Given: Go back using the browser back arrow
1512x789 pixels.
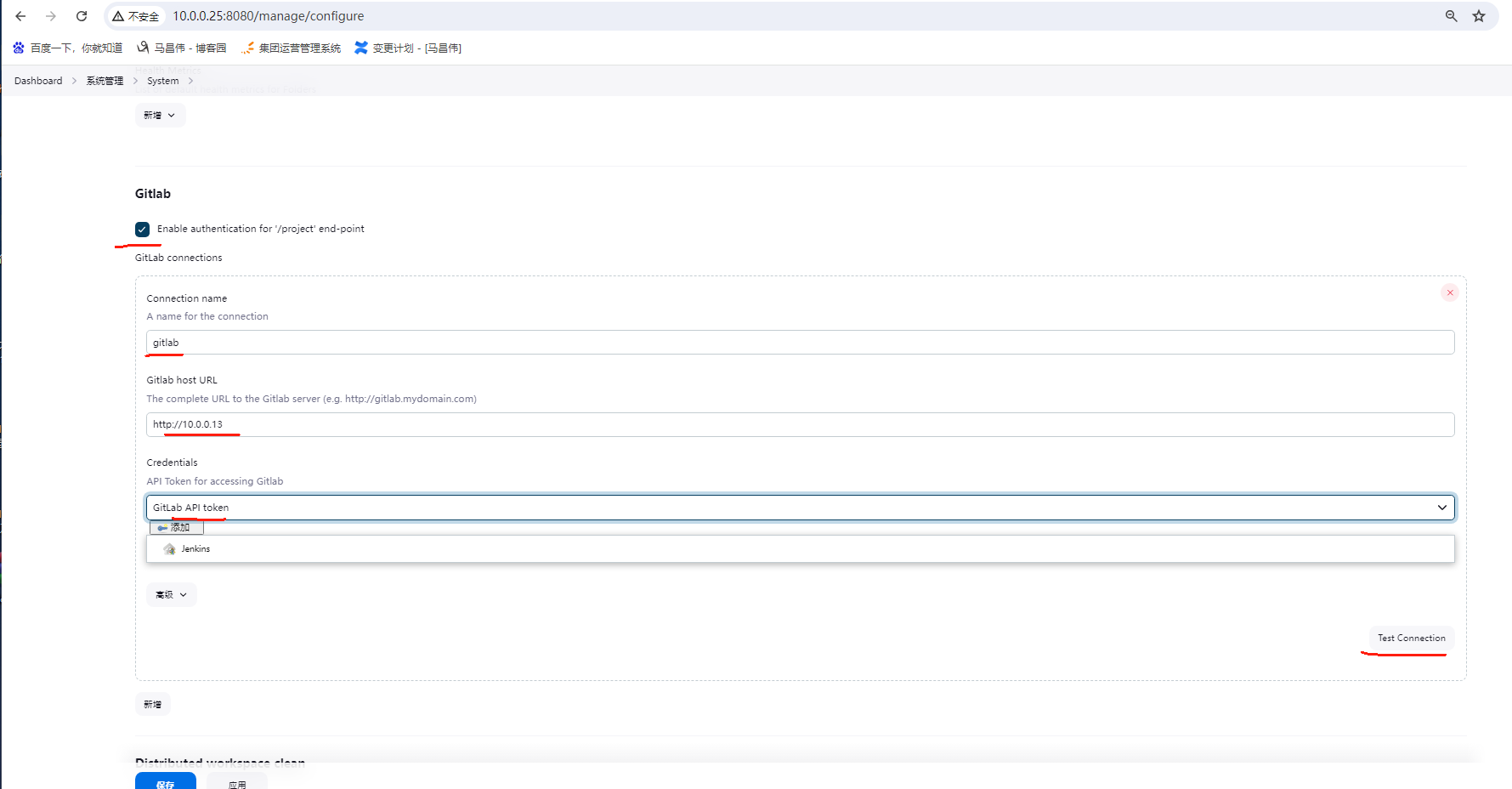Looking at the screenshot, I should 20,16.
